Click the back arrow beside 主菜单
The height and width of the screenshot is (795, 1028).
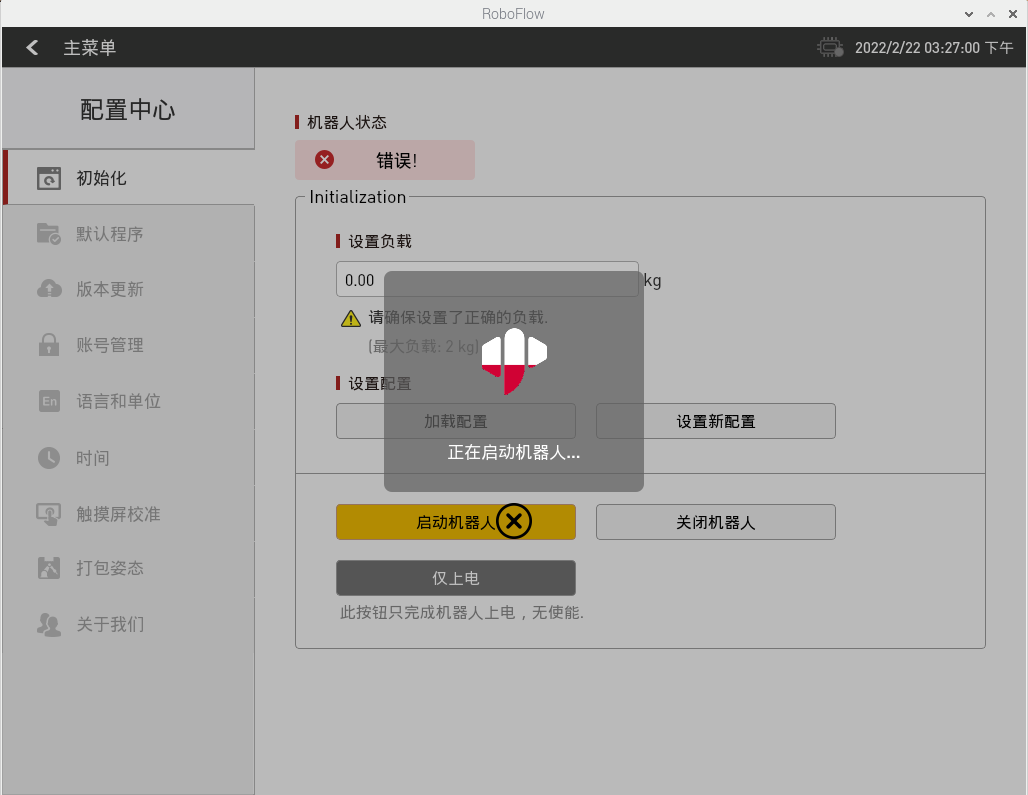[32, 47]
